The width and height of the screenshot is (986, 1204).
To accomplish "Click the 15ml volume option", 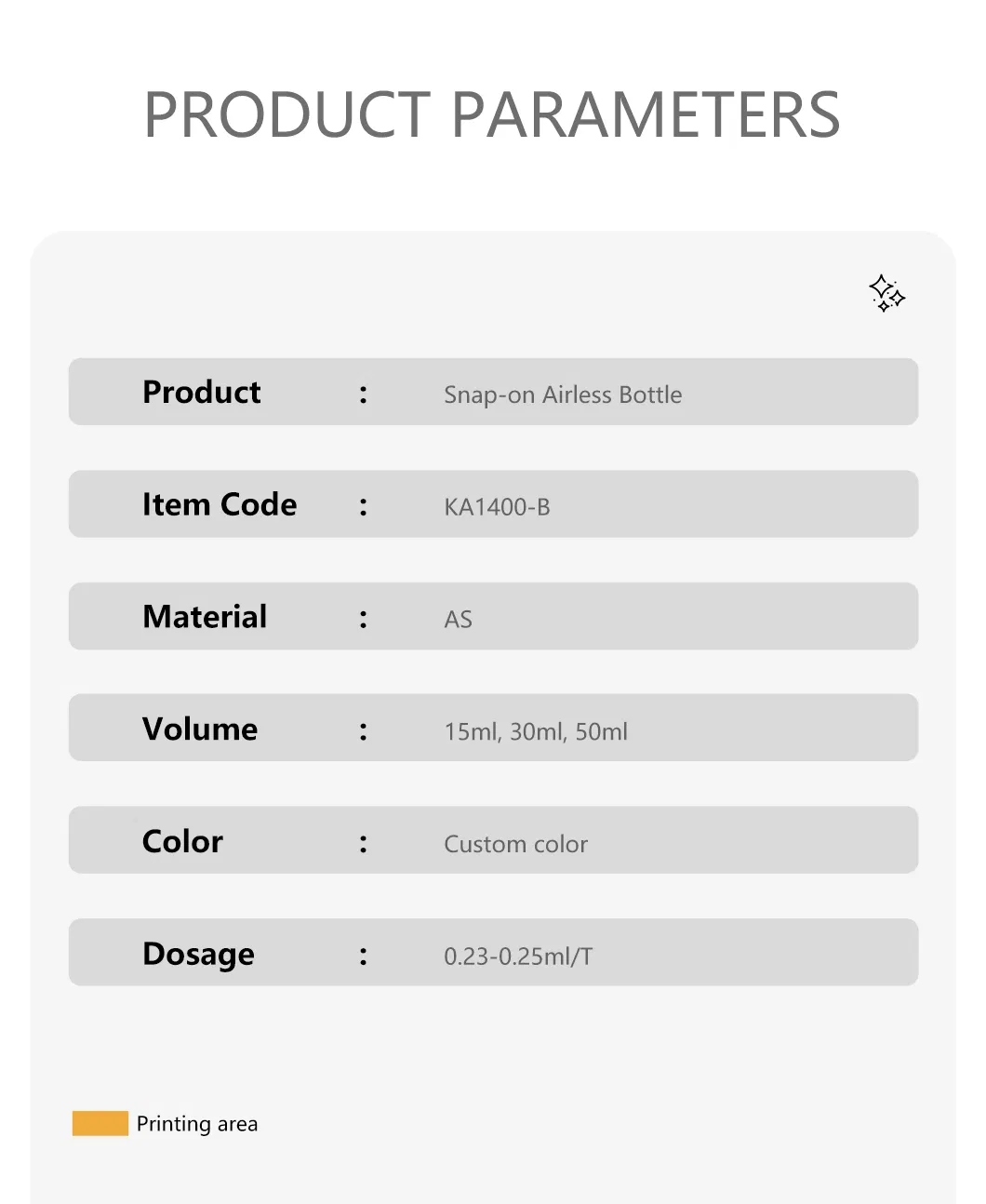I will [472, 732].
